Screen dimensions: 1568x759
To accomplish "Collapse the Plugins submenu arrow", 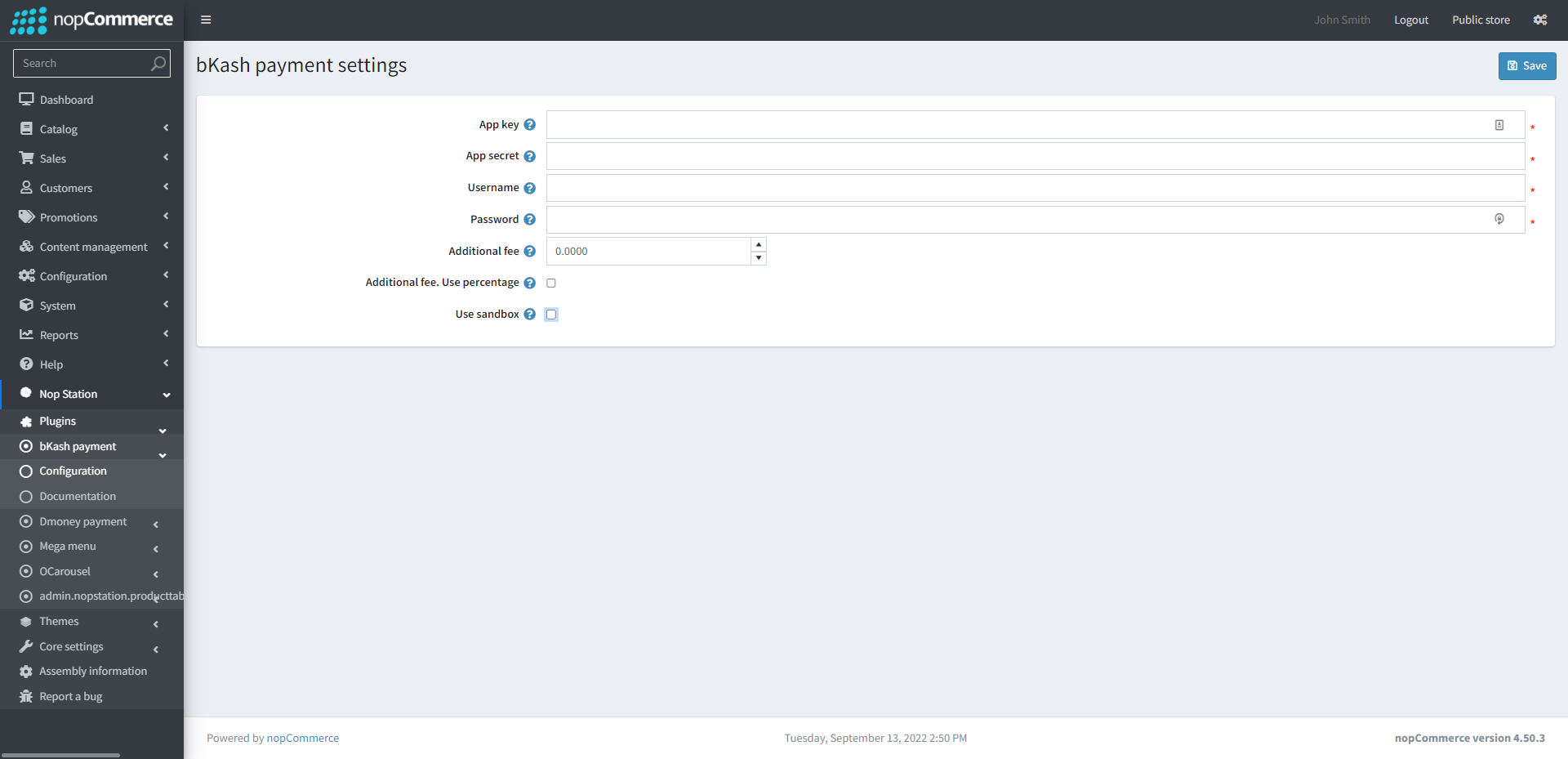I will [x=163, y=431].
